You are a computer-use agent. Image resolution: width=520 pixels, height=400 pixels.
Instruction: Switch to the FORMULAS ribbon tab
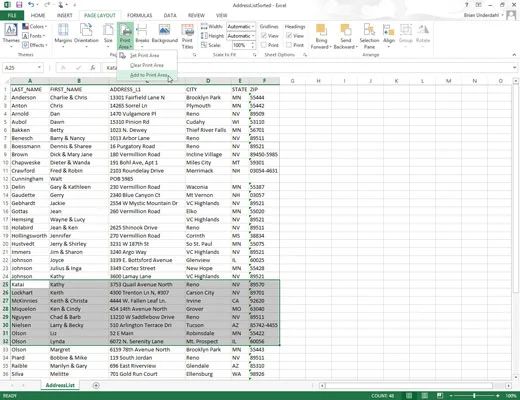tap(139, 15)
